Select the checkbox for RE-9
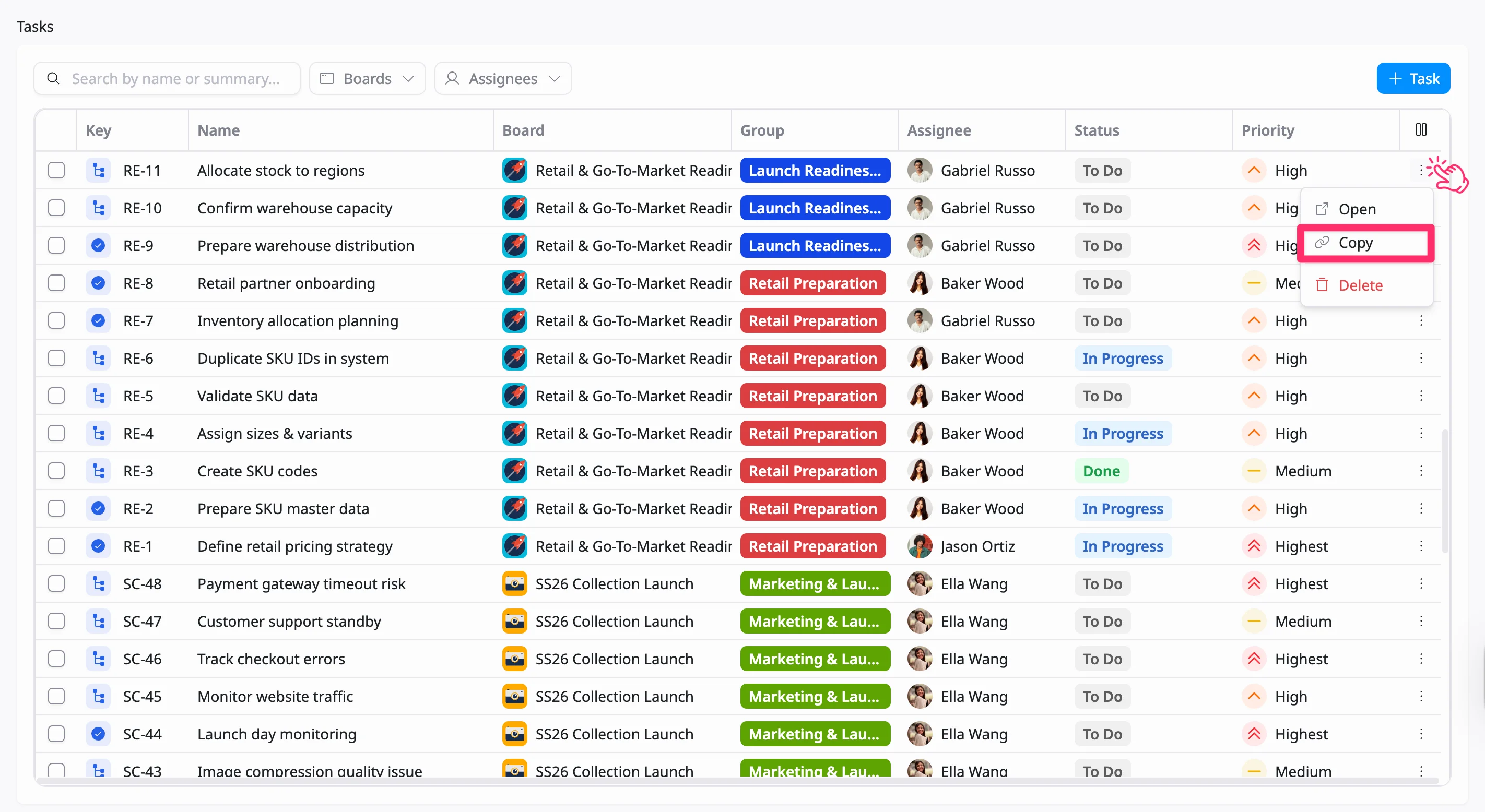This screenshot has height=812, width=1485. (56, 245)
